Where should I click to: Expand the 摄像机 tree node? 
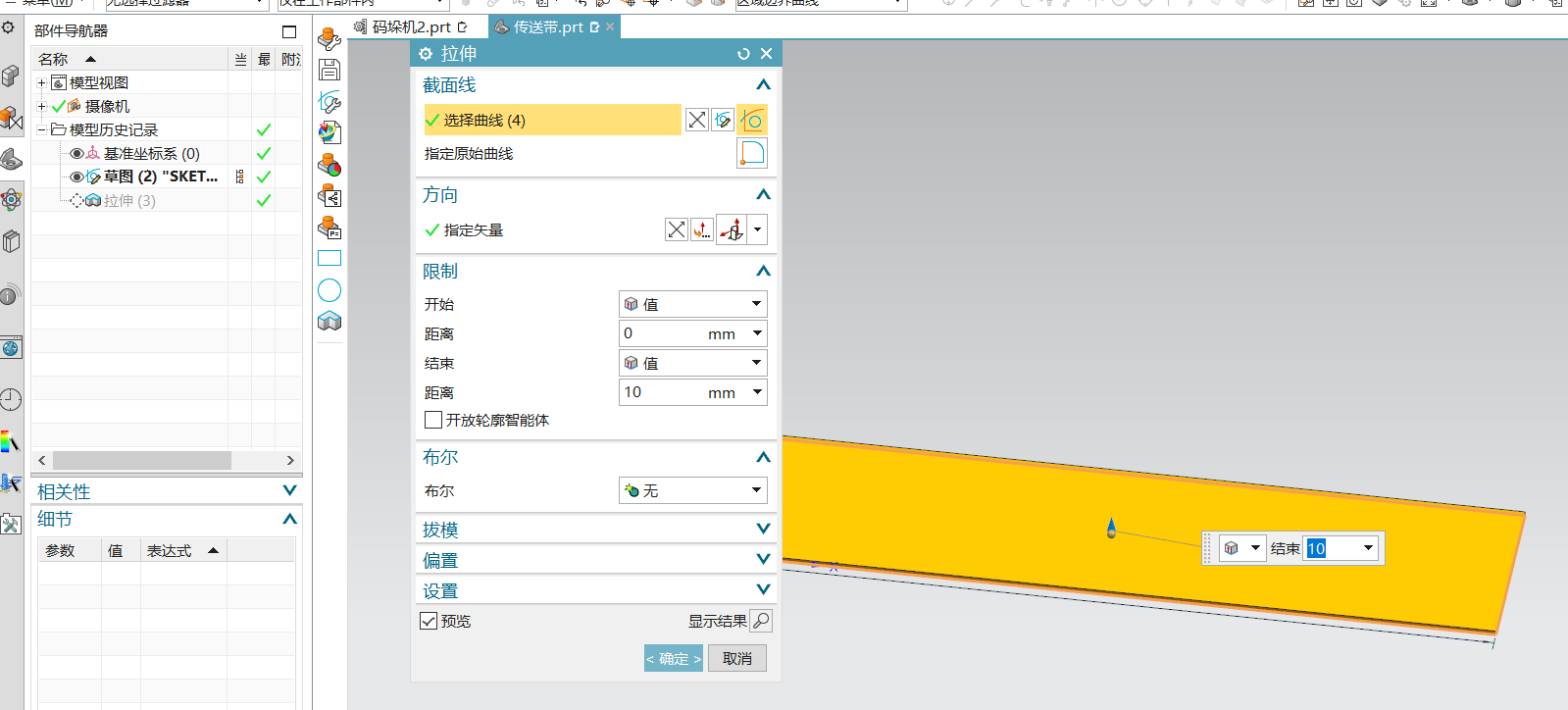(42, 106)
